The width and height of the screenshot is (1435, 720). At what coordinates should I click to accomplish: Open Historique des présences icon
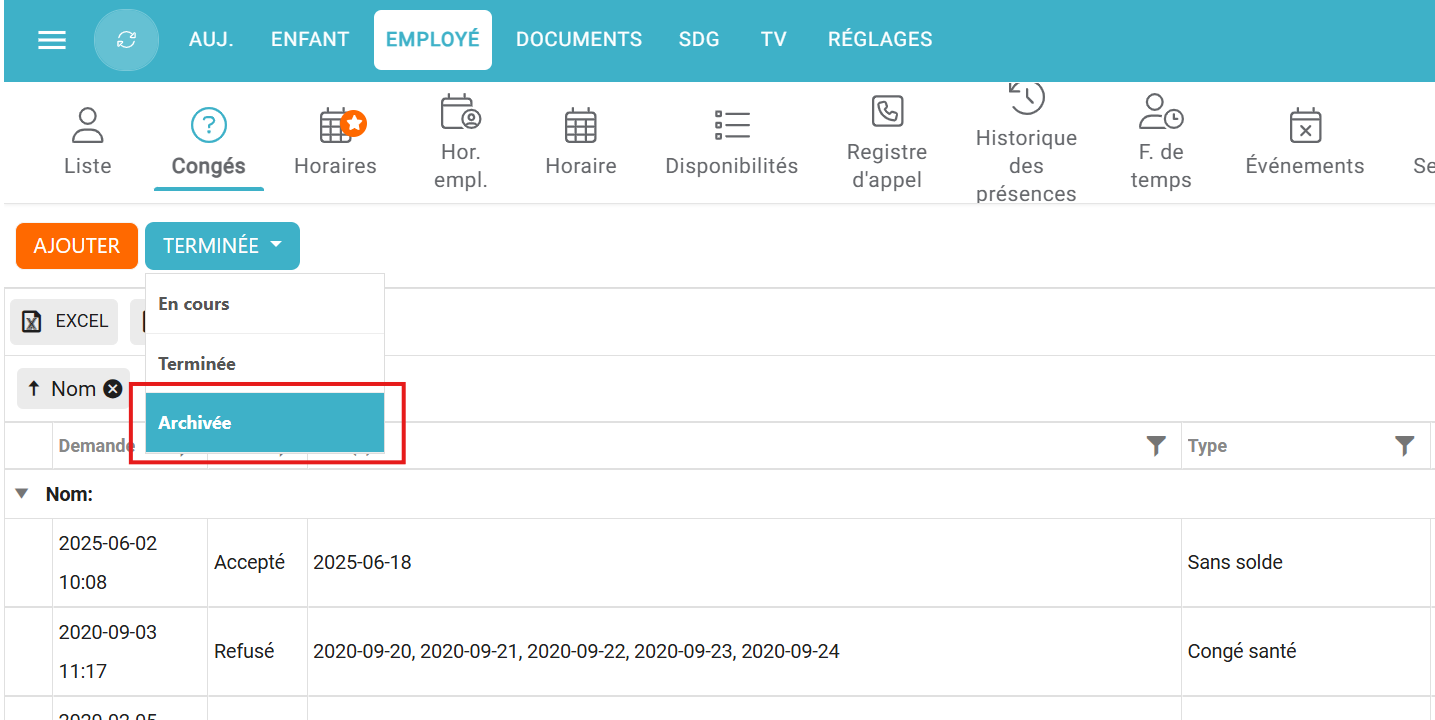point(1026,98)
